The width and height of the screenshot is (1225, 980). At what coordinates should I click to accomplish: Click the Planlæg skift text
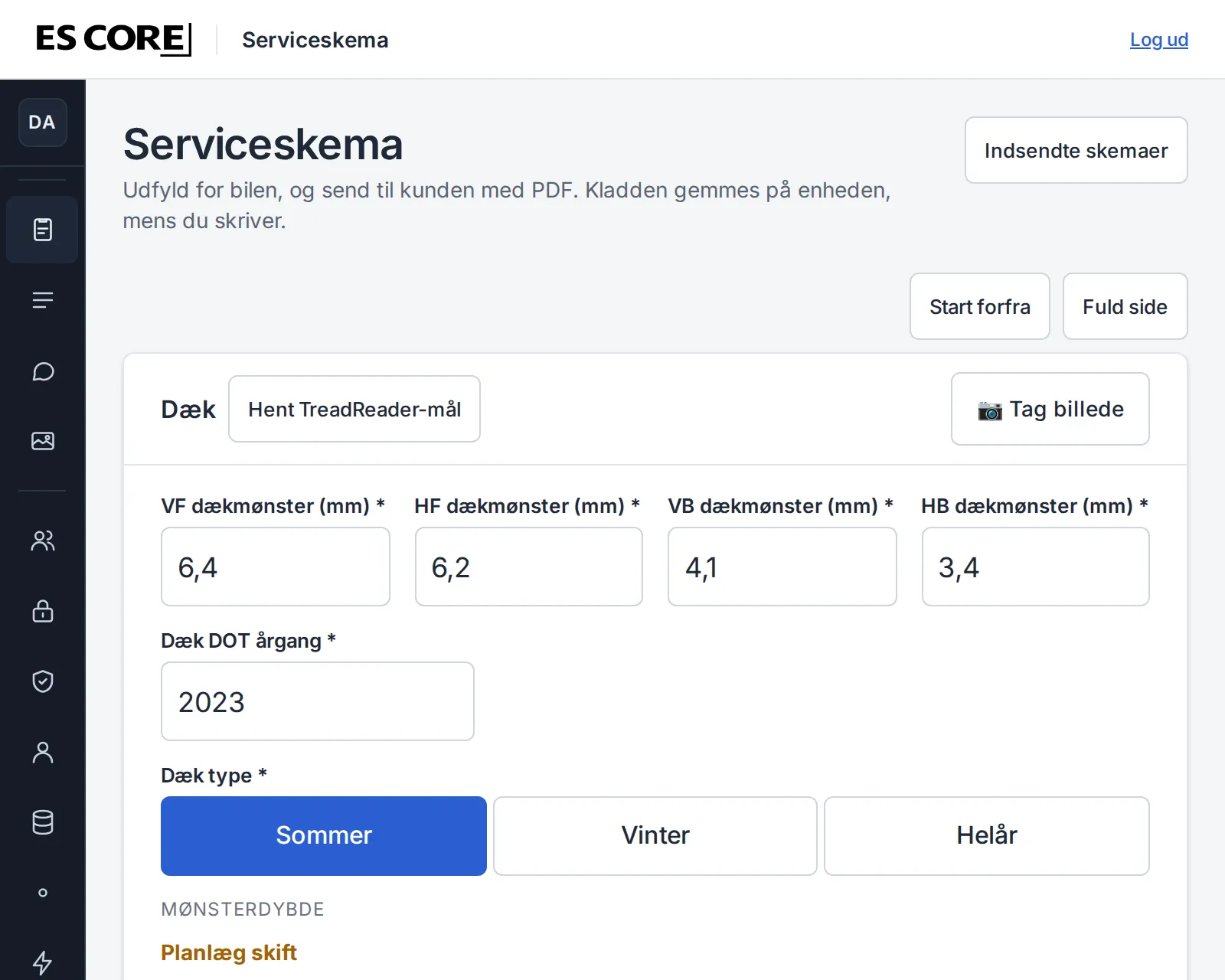coord(229,952)
